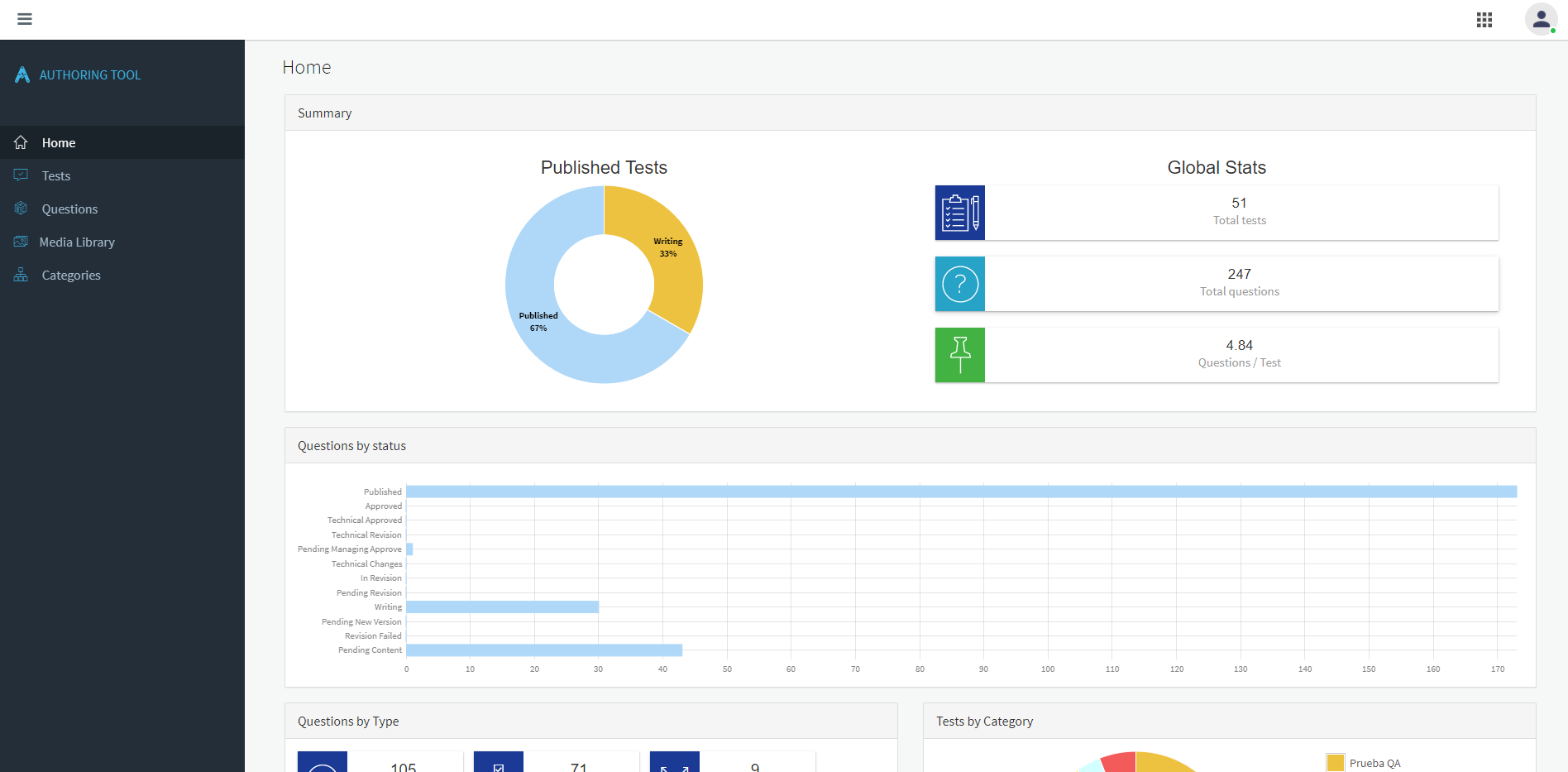Viewport: 1568px width, 772px height.
Task: Click the Prueba QA legend label
Action: pos(1375,763)
